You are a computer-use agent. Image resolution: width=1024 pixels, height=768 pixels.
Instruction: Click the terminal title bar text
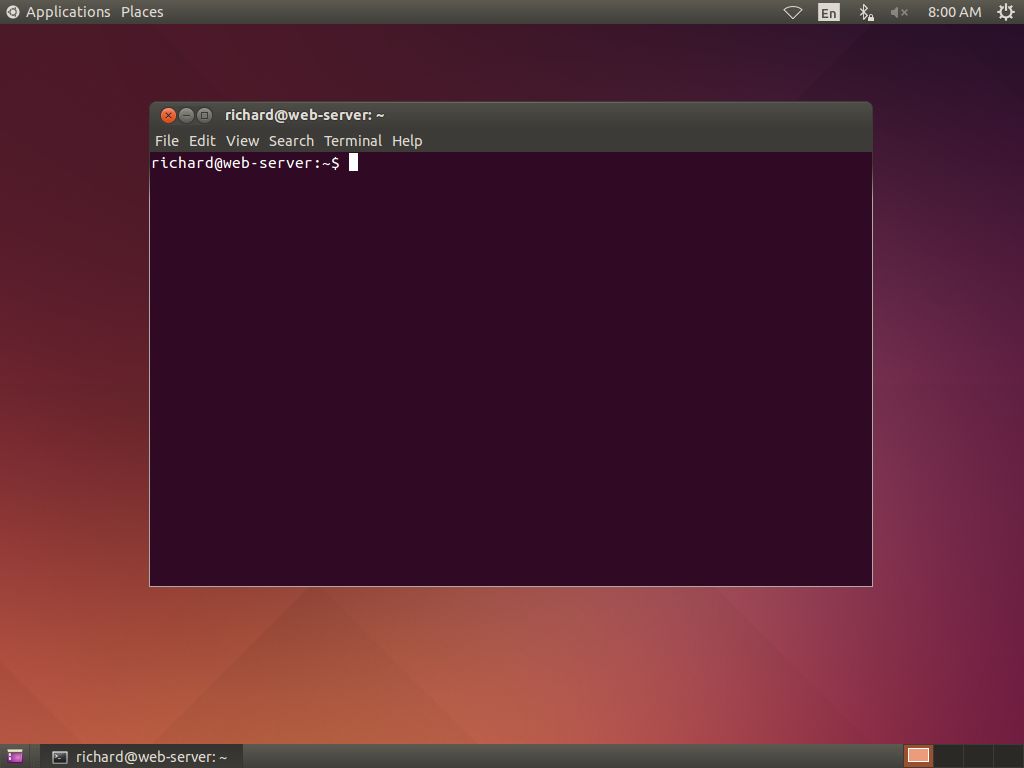[x=304, y=115]
